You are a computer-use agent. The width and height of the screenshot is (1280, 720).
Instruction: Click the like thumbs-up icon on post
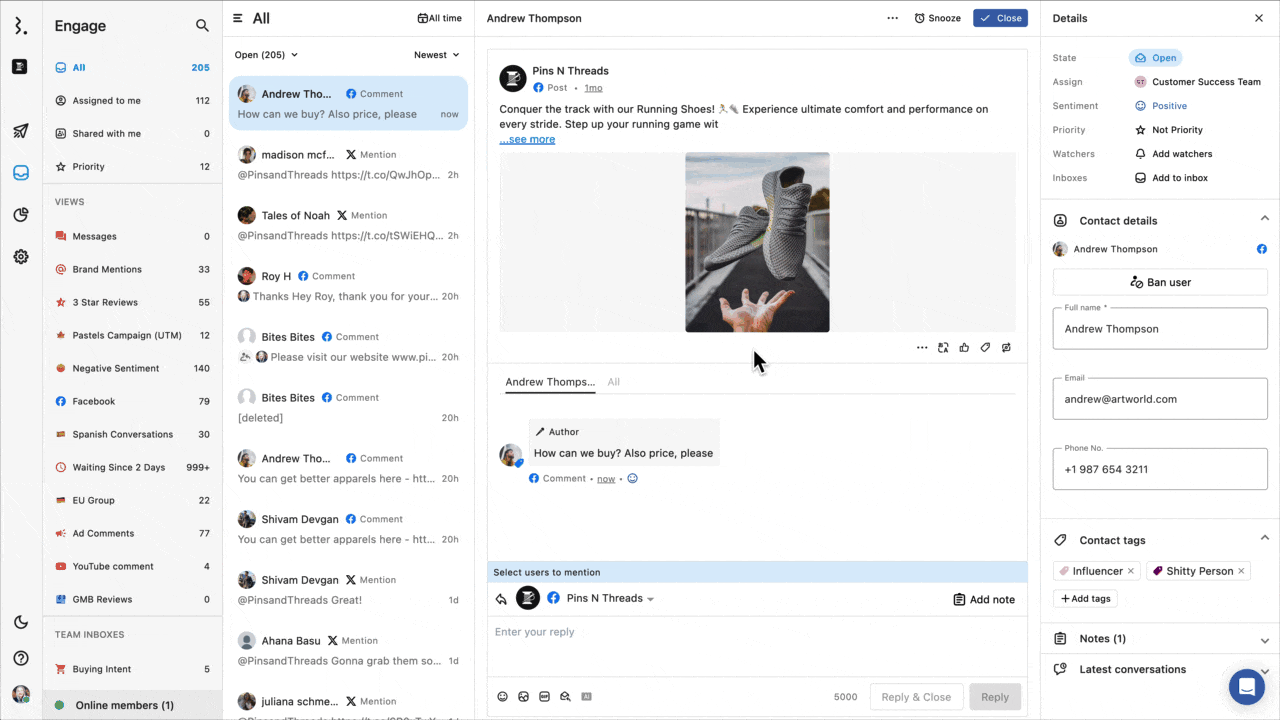(x=964, y=348)
